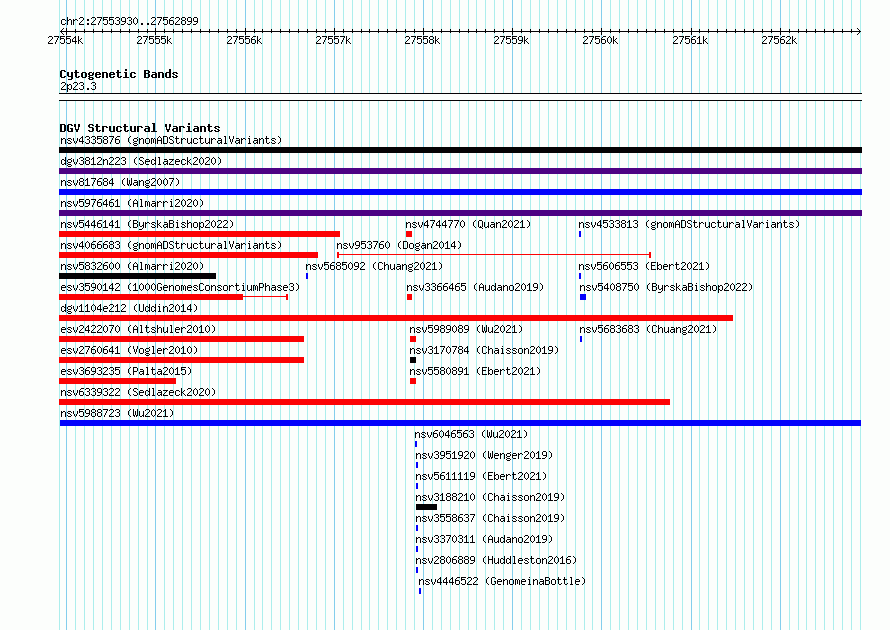The height and width of the screenshot is (630, 890).
Task: Open nsv5832600 Almarri2020 label
Action: 132,266
